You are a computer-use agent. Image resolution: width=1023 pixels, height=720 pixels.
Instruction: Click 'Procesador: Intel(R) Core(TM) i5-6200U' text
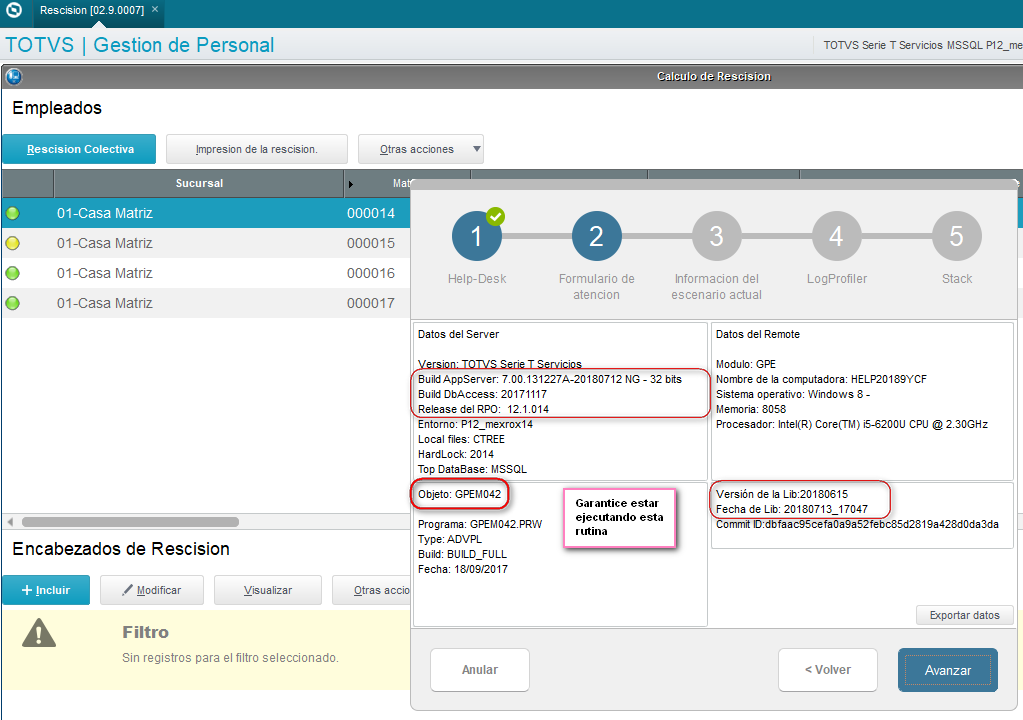click(x=851, y=425)
